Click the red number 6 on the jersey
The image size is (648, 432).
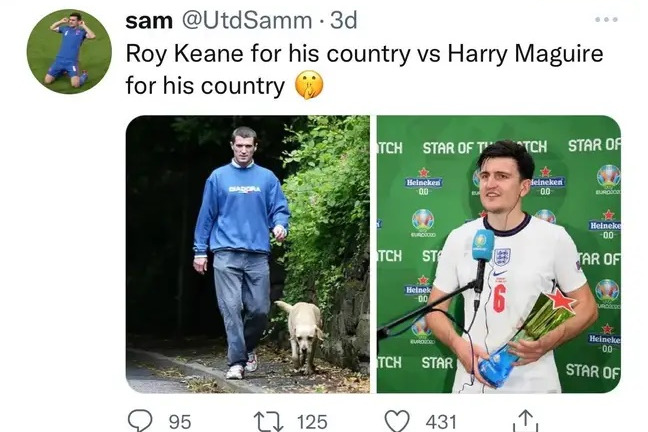coord(499,298)
